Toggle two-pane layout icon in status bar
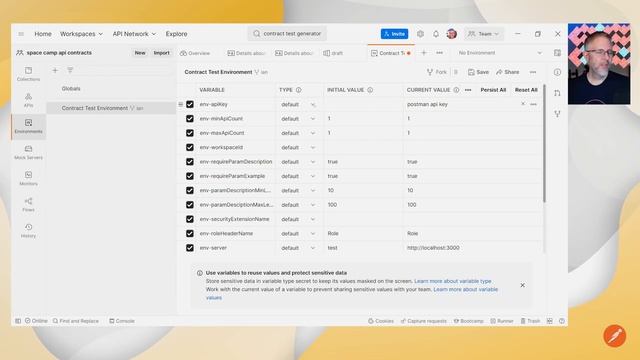 [550, 321]
